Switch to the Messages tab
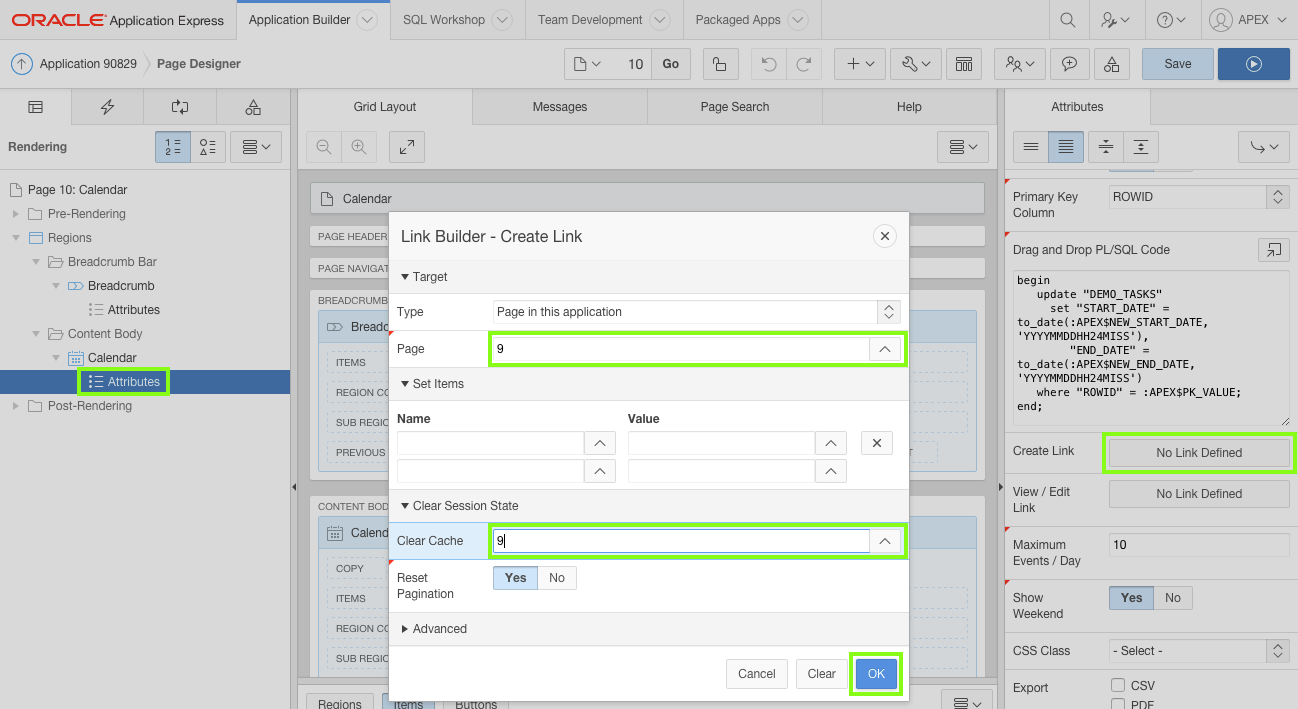The height and width of the screenshot is (709, 1298). coord(559,107)
